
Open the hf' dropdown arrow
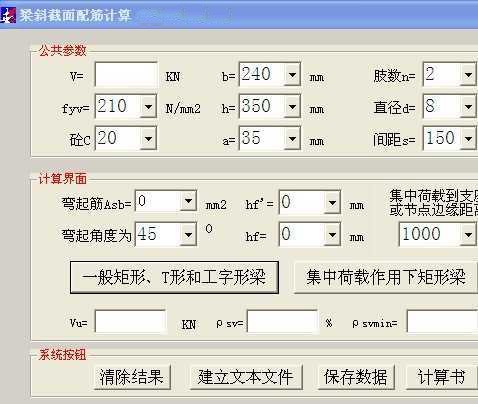pos(332,203)
